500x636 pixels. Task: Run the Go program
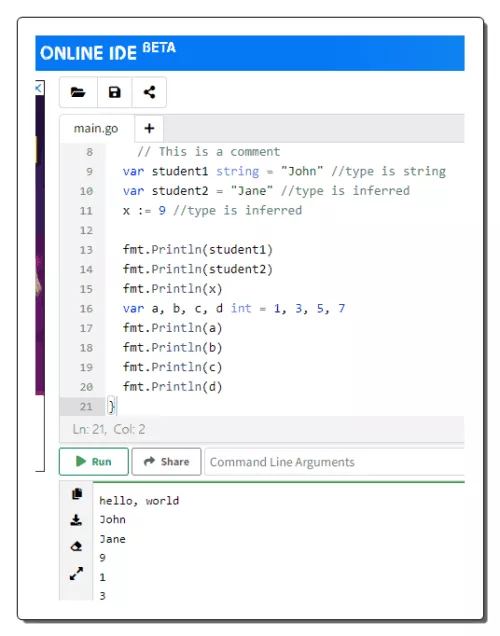(94, 462)
